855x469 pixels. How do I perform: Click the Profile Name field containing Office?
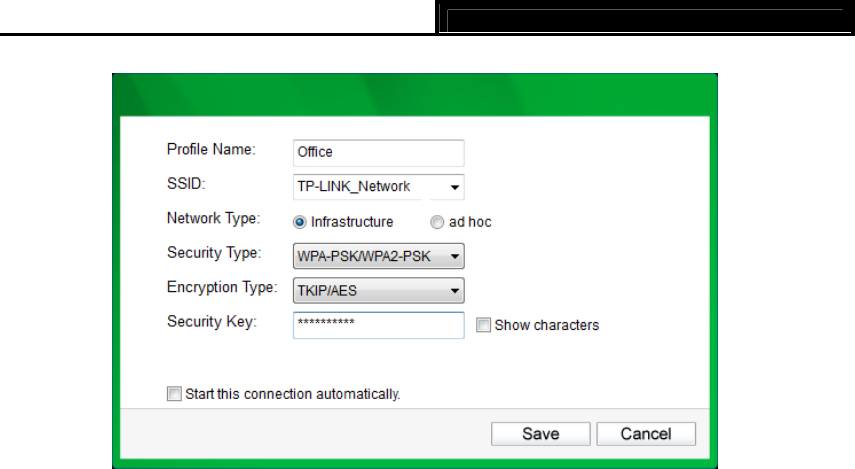coord(378,153)
